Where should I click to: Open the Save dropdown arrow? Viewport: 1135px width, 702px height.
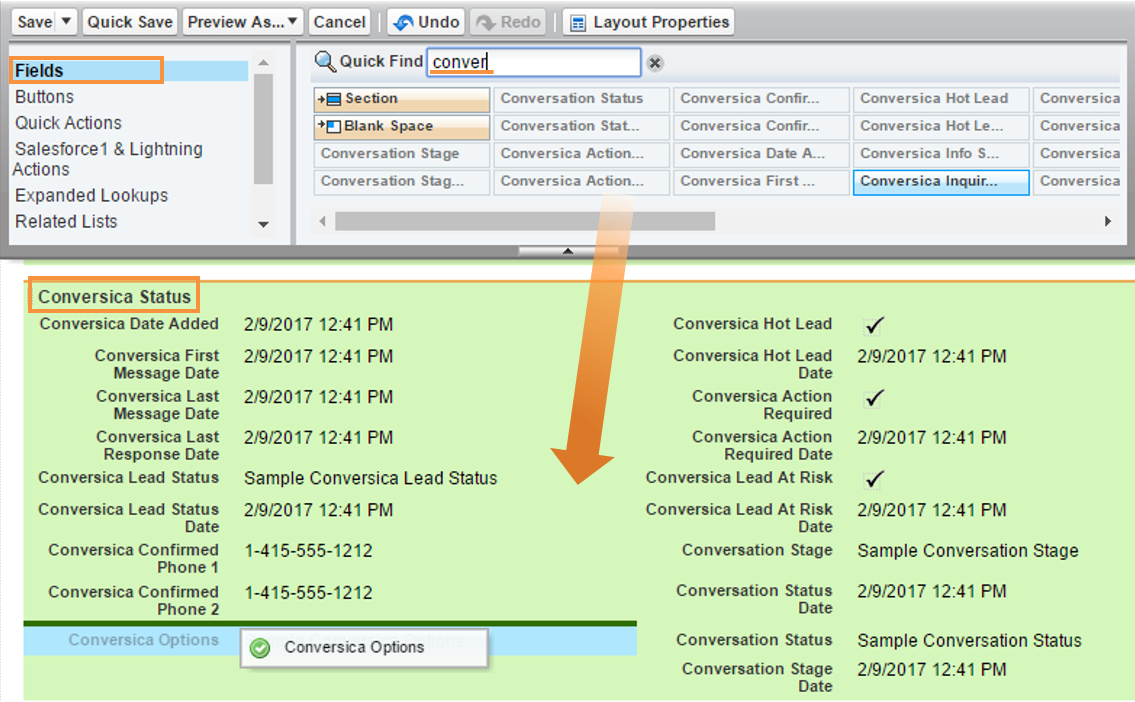[x=66, y=22]
